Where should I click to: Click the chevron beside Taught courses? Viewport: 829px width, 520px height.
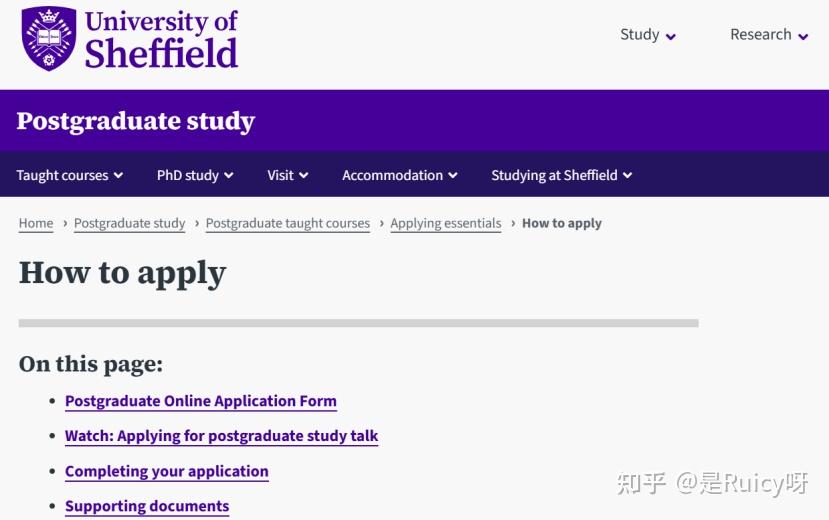pyautogui.click(x=118, y=175)
